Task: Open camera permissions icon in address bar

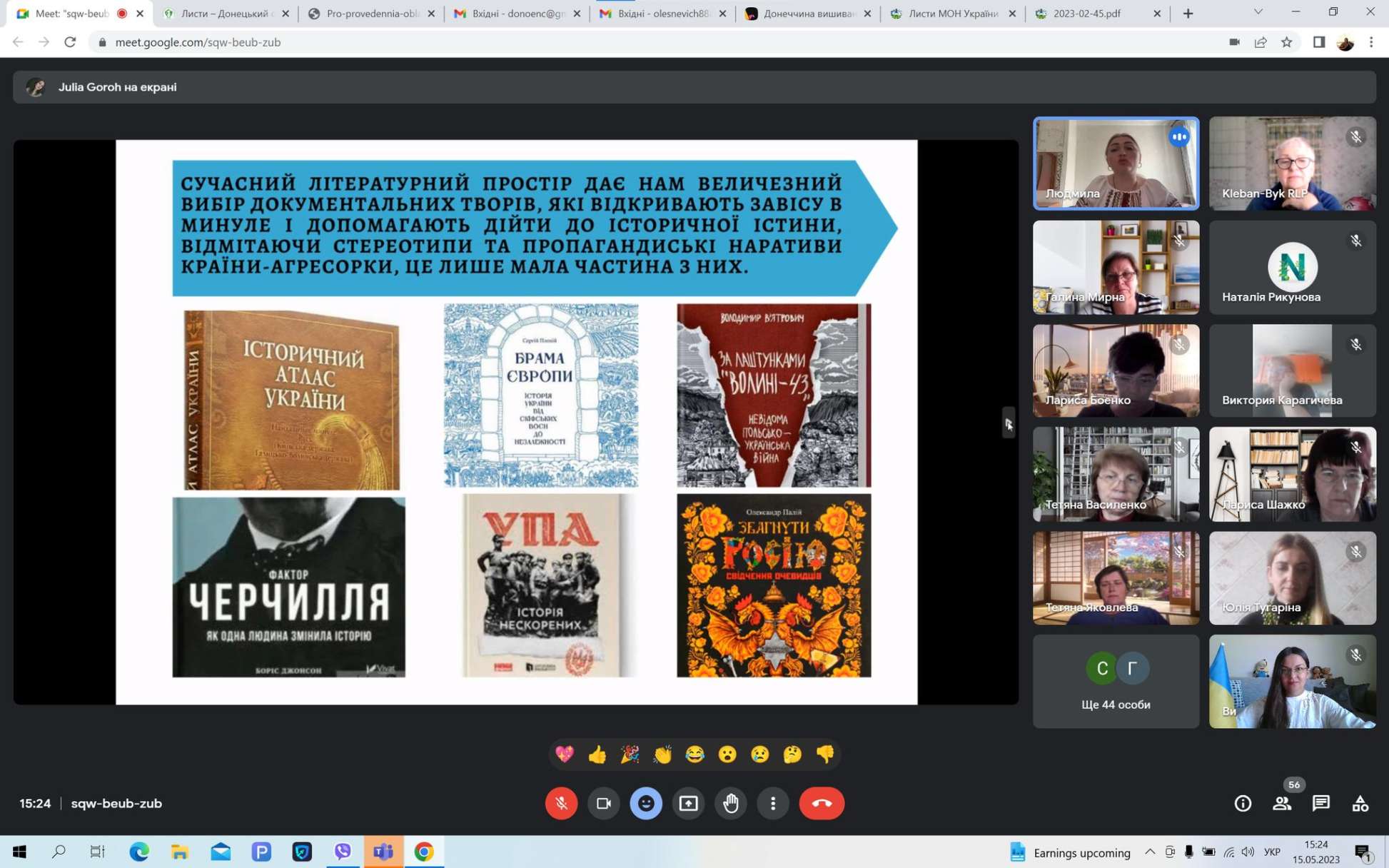Action: click(1234, 42)
